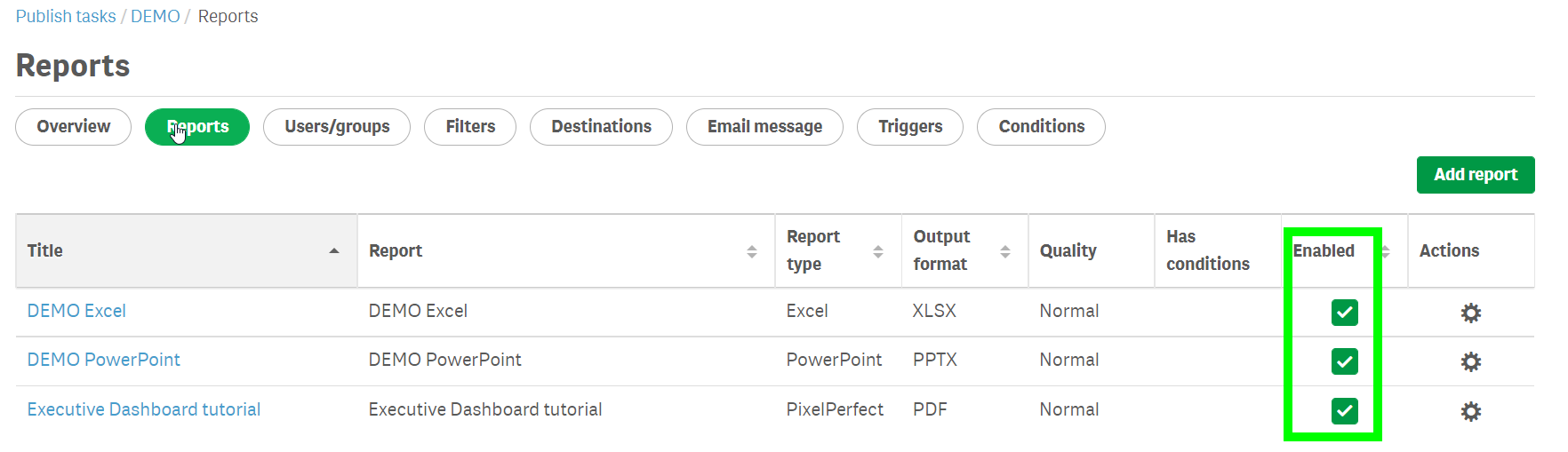Screen dimensions: 1568x452
Task: Navigate to Publish tasks breadcrumb
Action: pyautogui.click(x=66, y=17)
